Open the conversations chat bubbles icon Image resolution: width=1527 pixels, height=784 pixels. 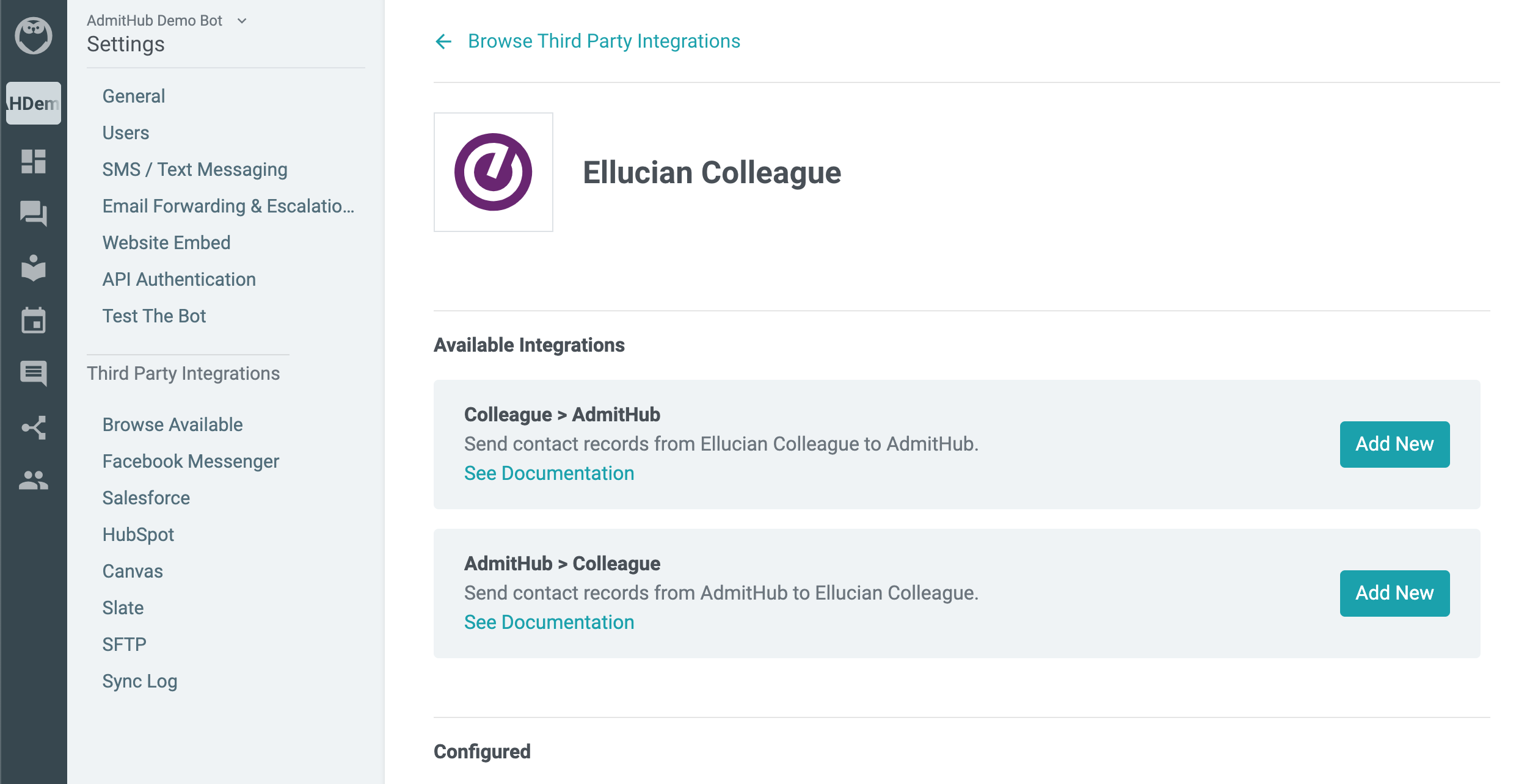tap(34, 214)
